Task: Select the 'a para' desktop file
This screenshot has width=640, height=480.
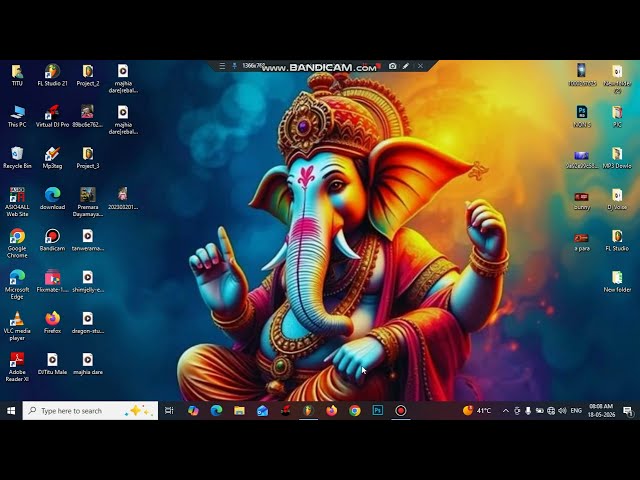Action: (582, 240)
